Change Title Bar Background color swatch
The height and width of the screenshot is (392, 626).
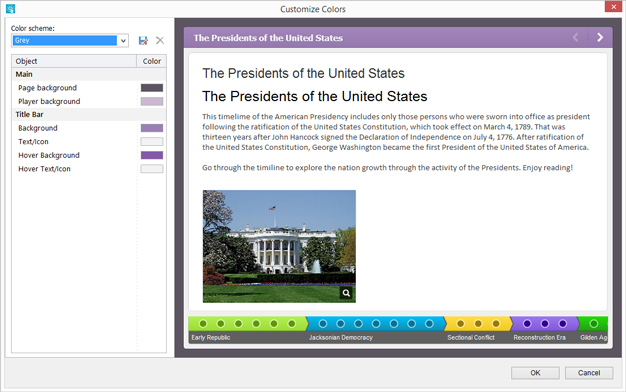coord(152,128)
